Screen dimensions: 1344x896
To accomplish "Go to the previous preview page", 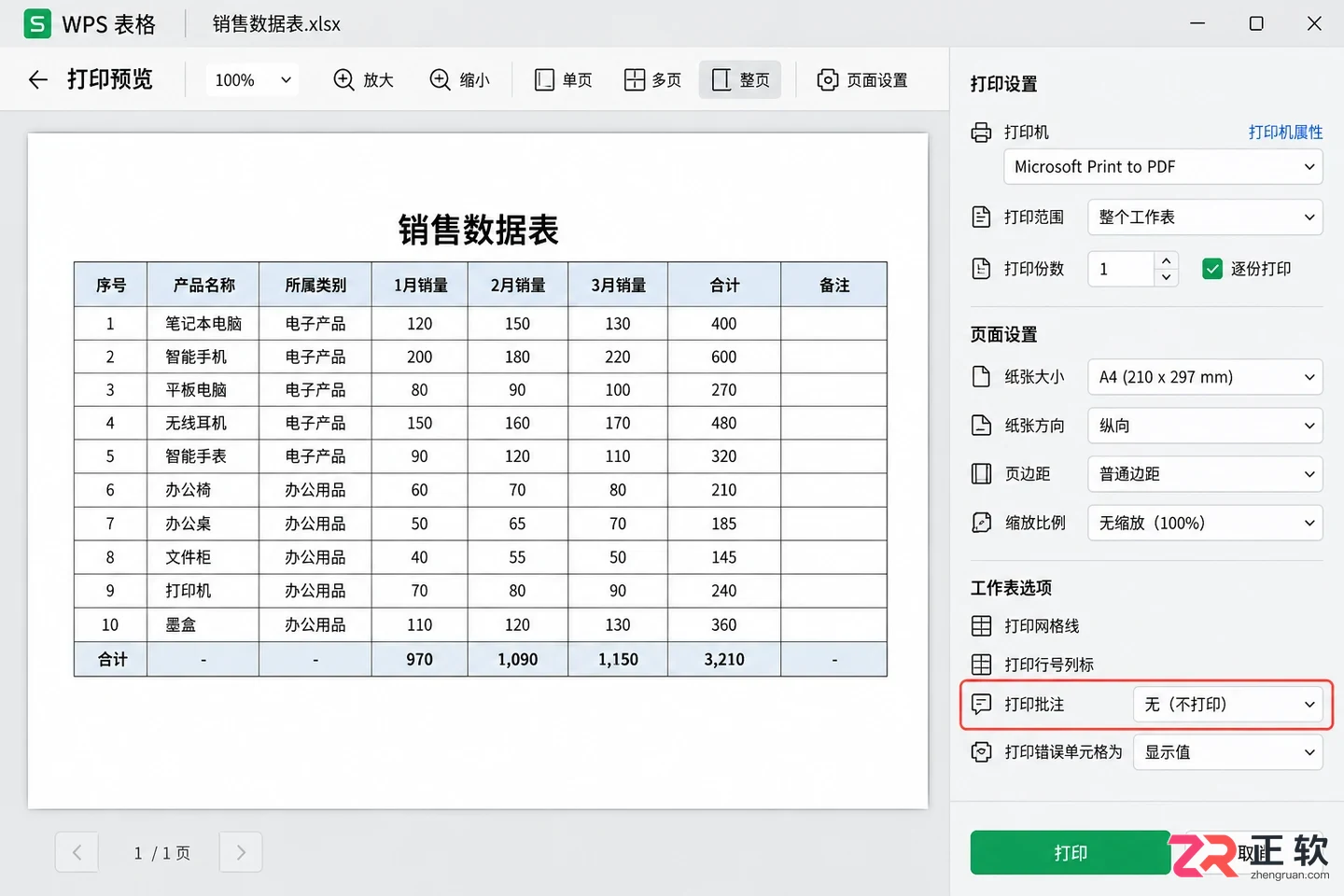I will 77,852.
